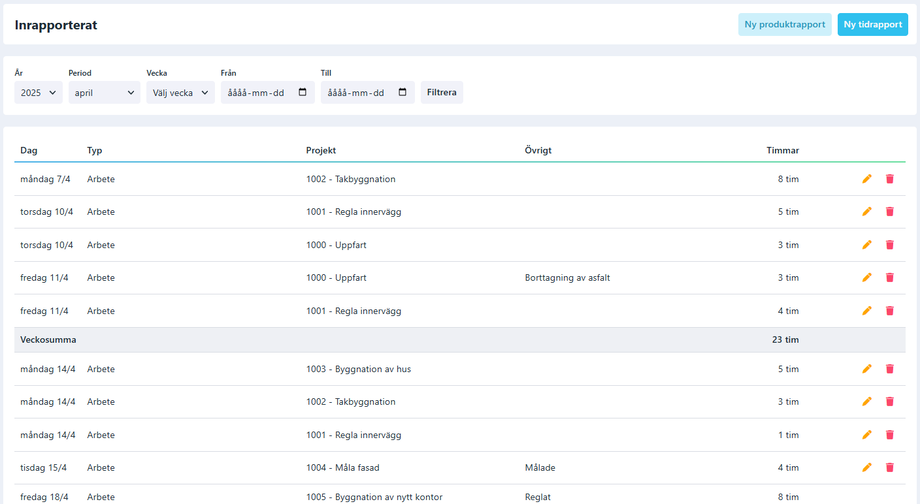The image size is (920, 504).
Task: Delete fredag 11/4 Regla innervägg entry
Action: 890,311
